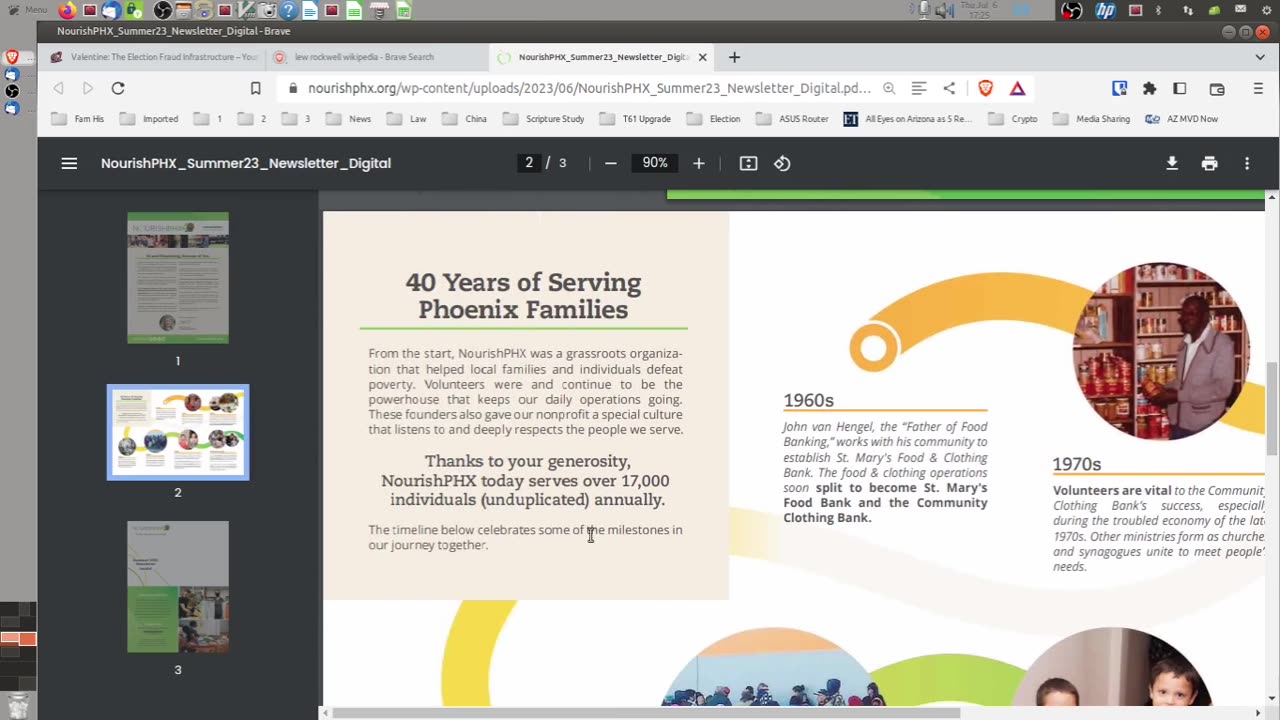Open the Brave Wallet icon

point(1217,88)
